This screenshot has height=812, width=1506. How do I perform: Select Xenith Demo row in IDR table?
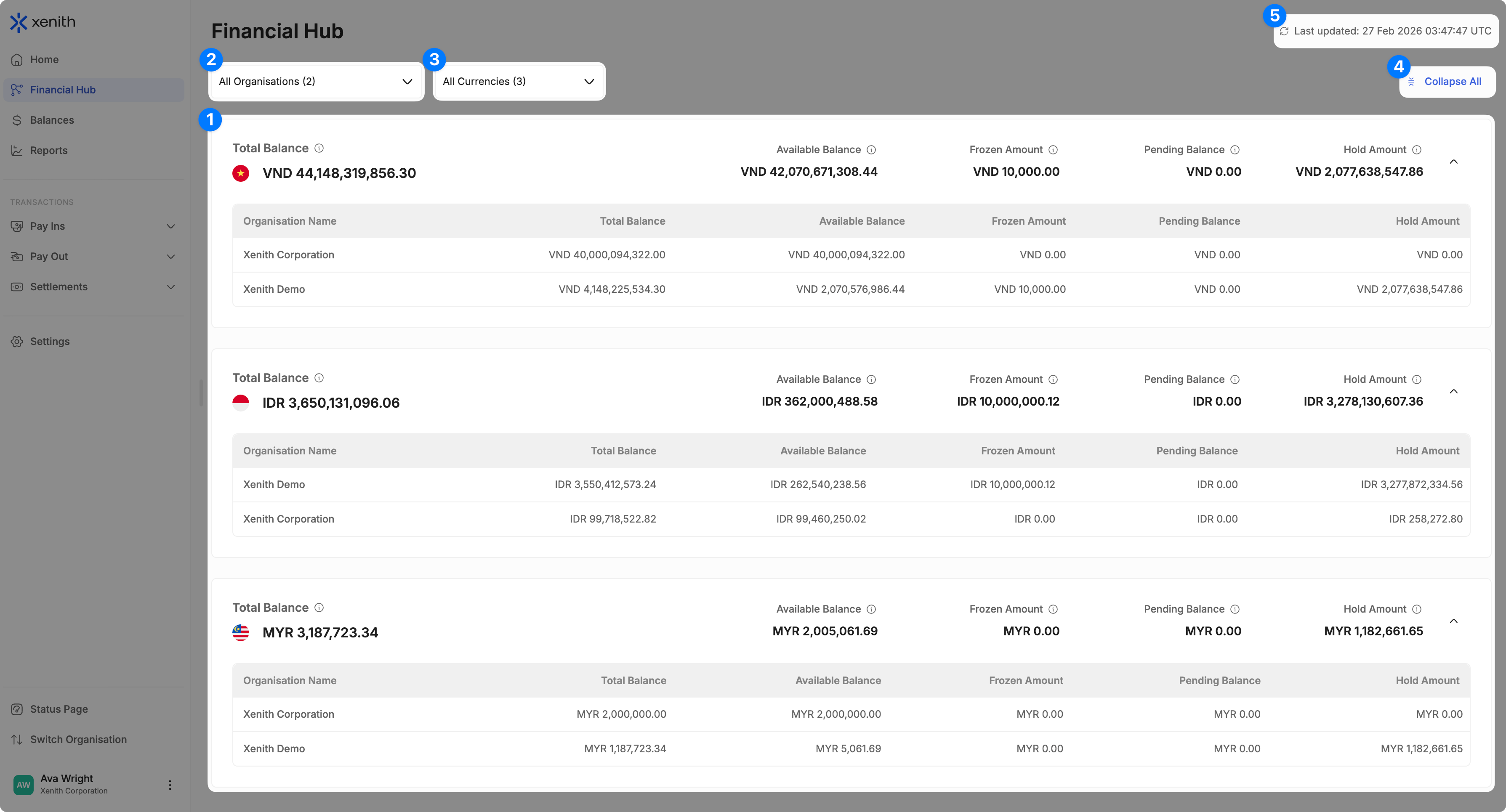coord(274,485)
